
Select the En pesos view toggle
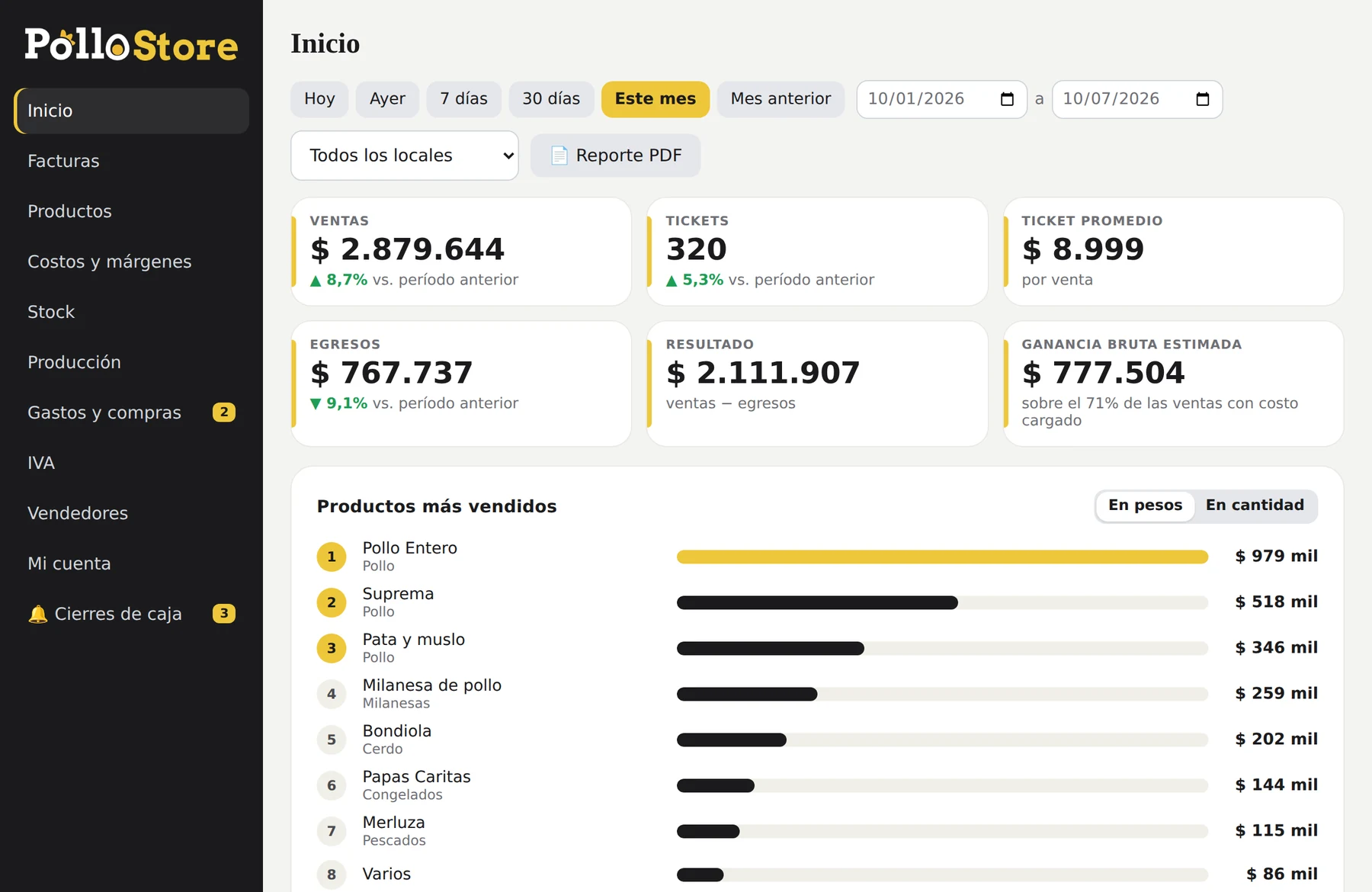tap(1145, 505)
